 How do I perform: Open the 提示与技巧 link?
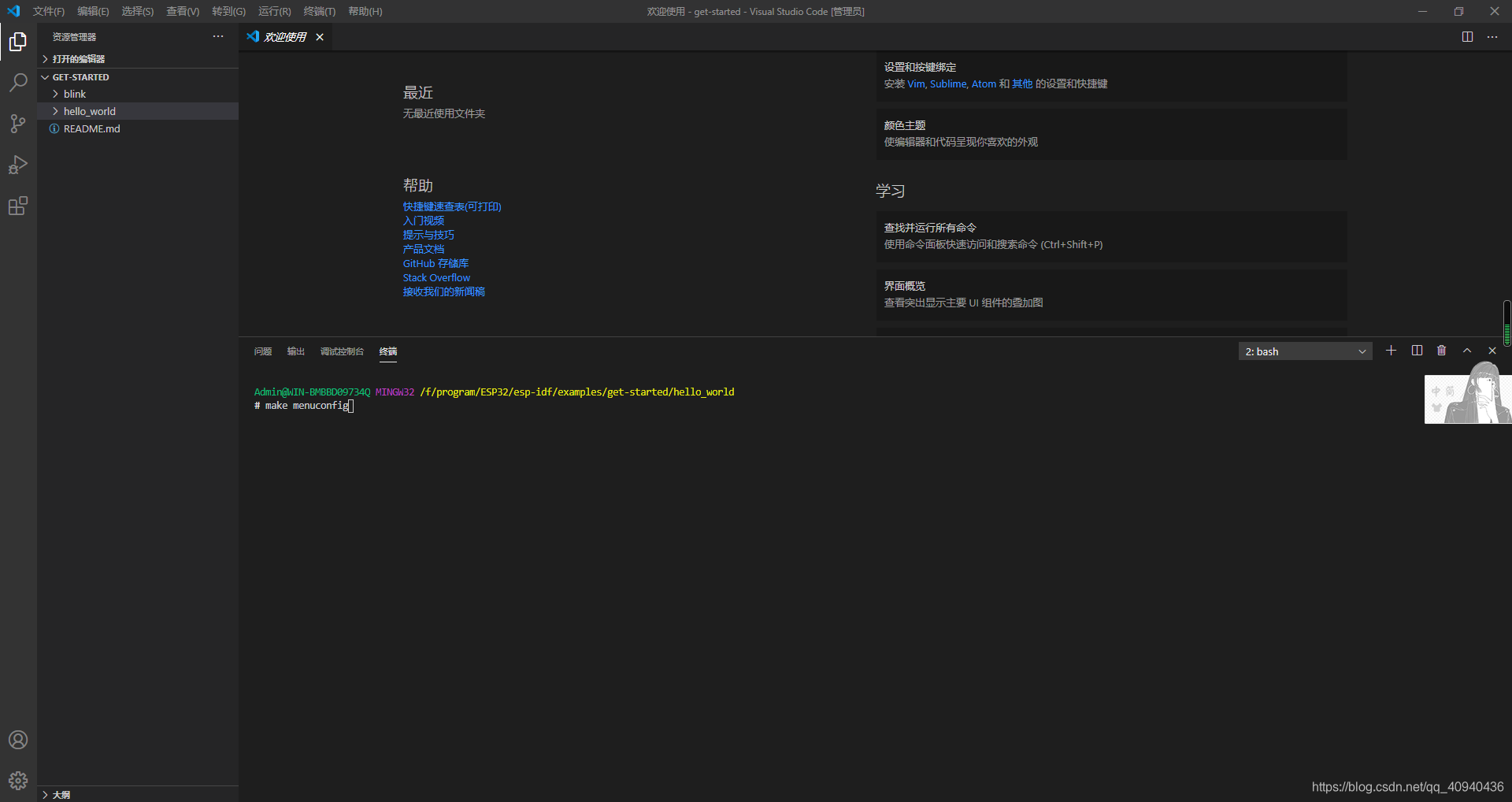428,235
